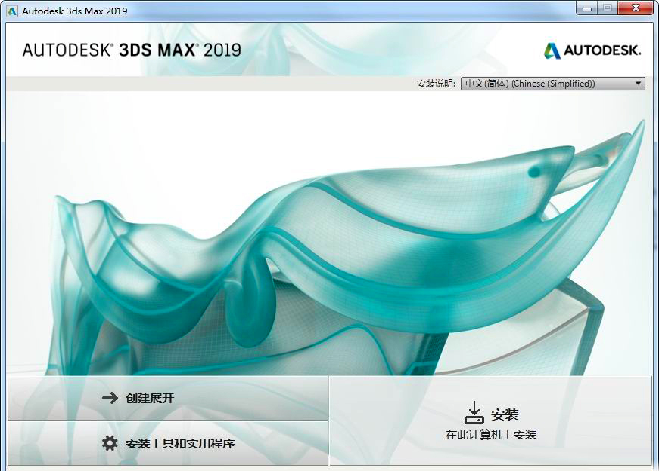Image resolution: width=659 pixels, height=472 pixels.
Task: Click the maximize button in title bar
Action: point(607,8)
